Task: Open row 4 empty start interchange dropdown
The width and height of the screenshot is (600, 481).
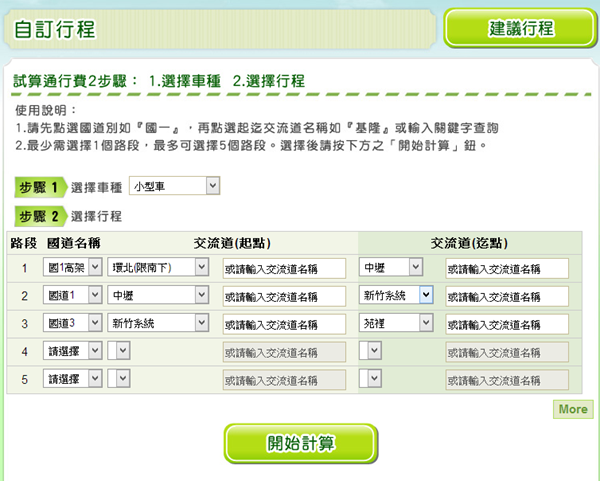Action: tap(119, 351)
